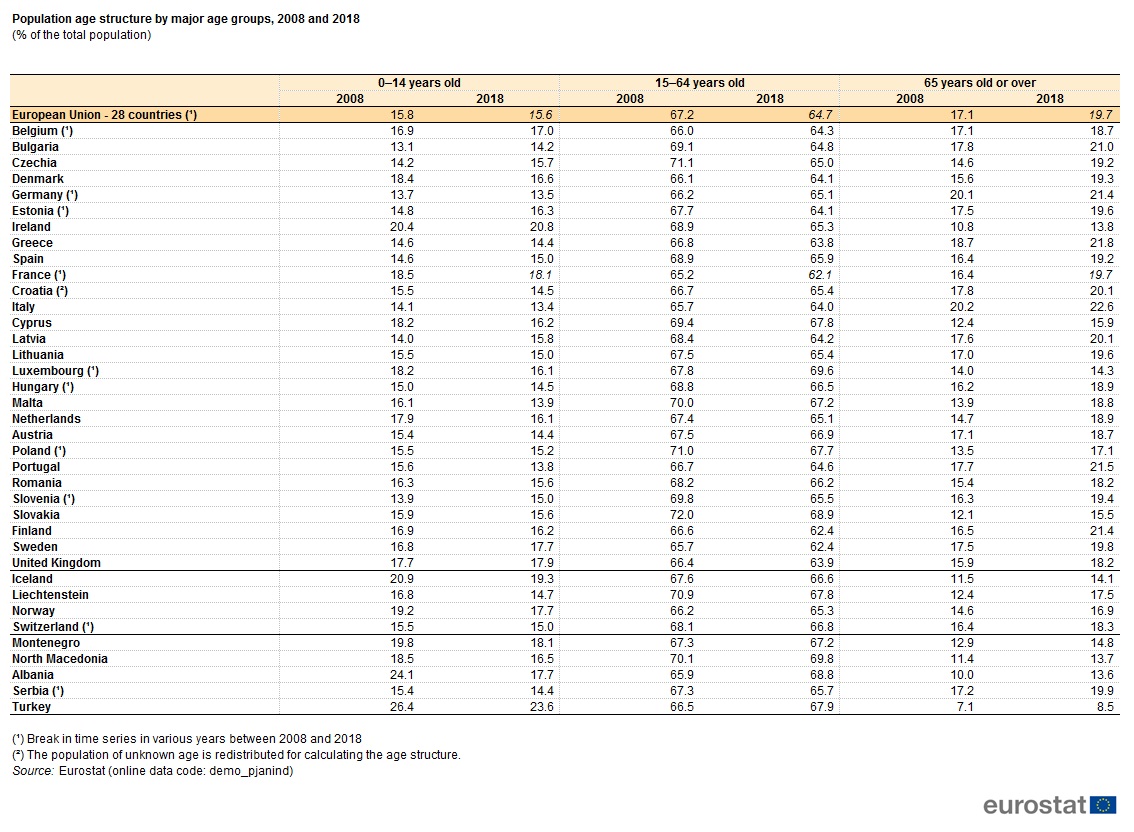Viewport: 1134px width, 832px height.
Task: Click the EU 64.7 value for 15–64 in 2018
Action: [x=821, y=114]
